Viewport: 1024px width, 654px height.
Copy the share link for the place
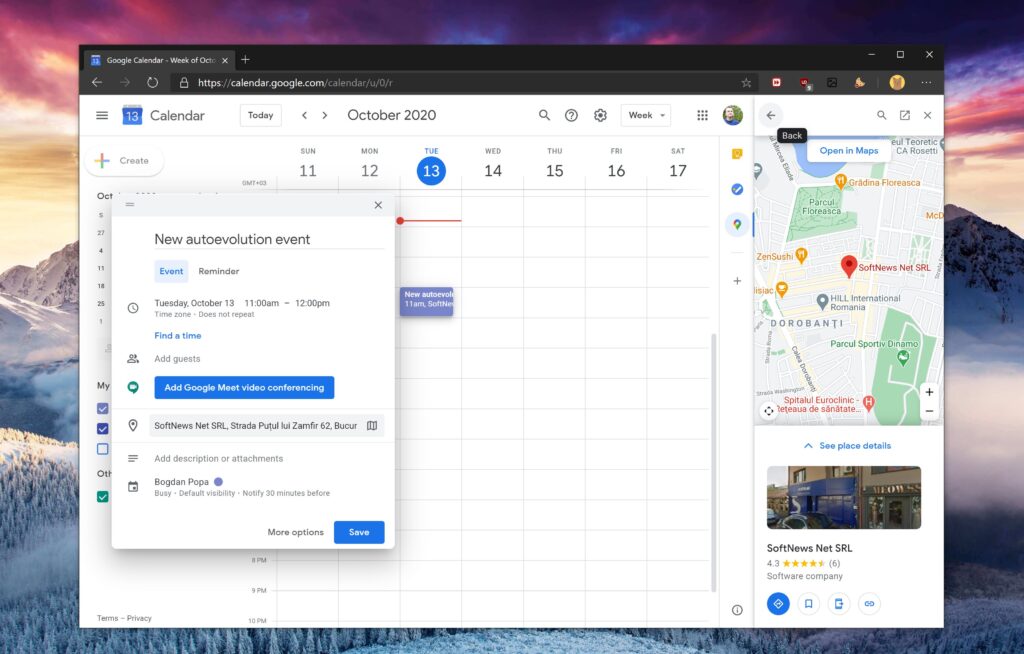869,603
